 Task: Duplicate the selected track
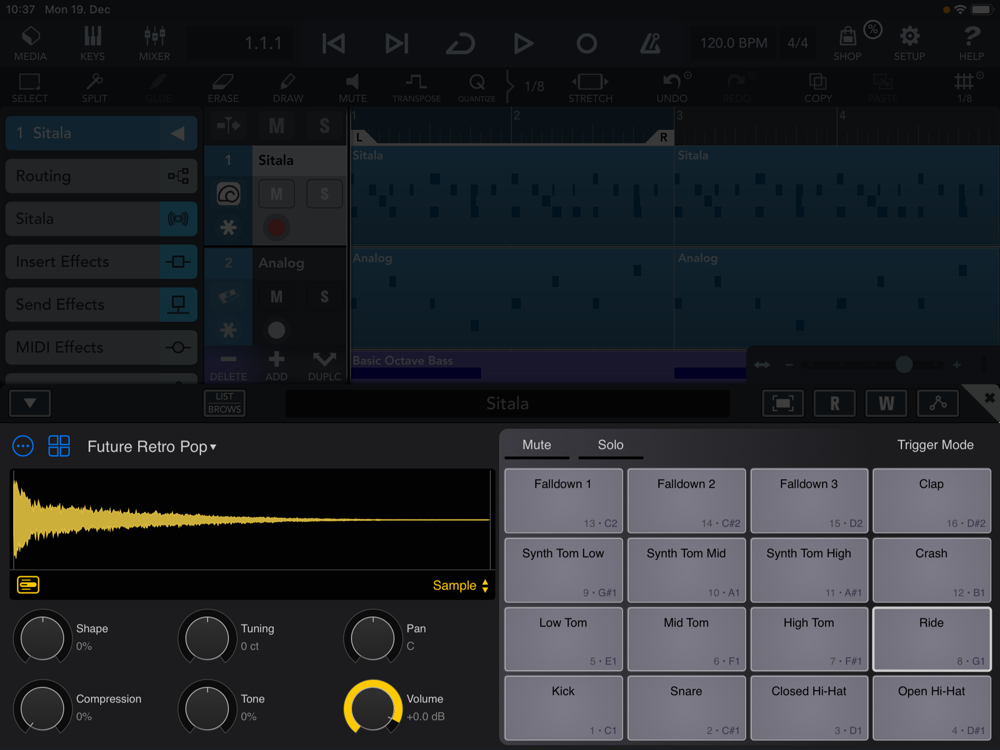tap(324, 367)
